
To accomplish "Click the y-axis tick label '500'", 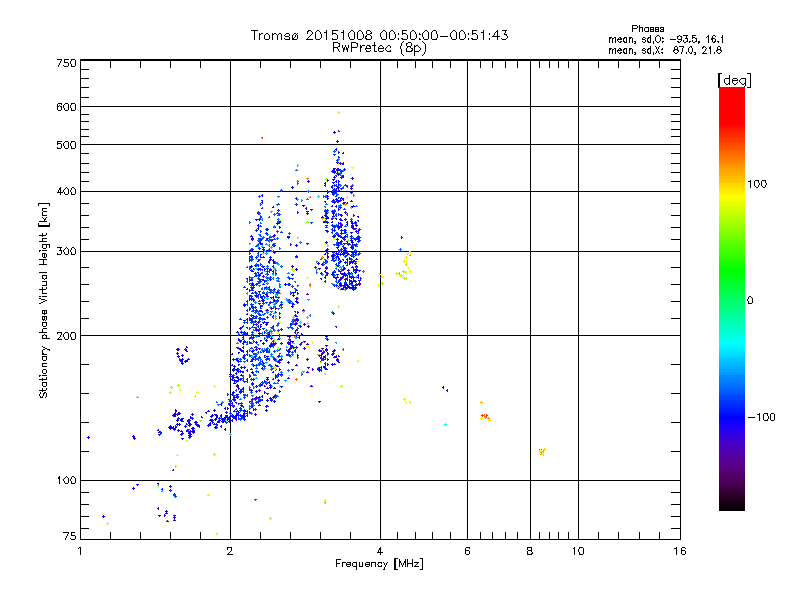I will click(x=66, y=145).
